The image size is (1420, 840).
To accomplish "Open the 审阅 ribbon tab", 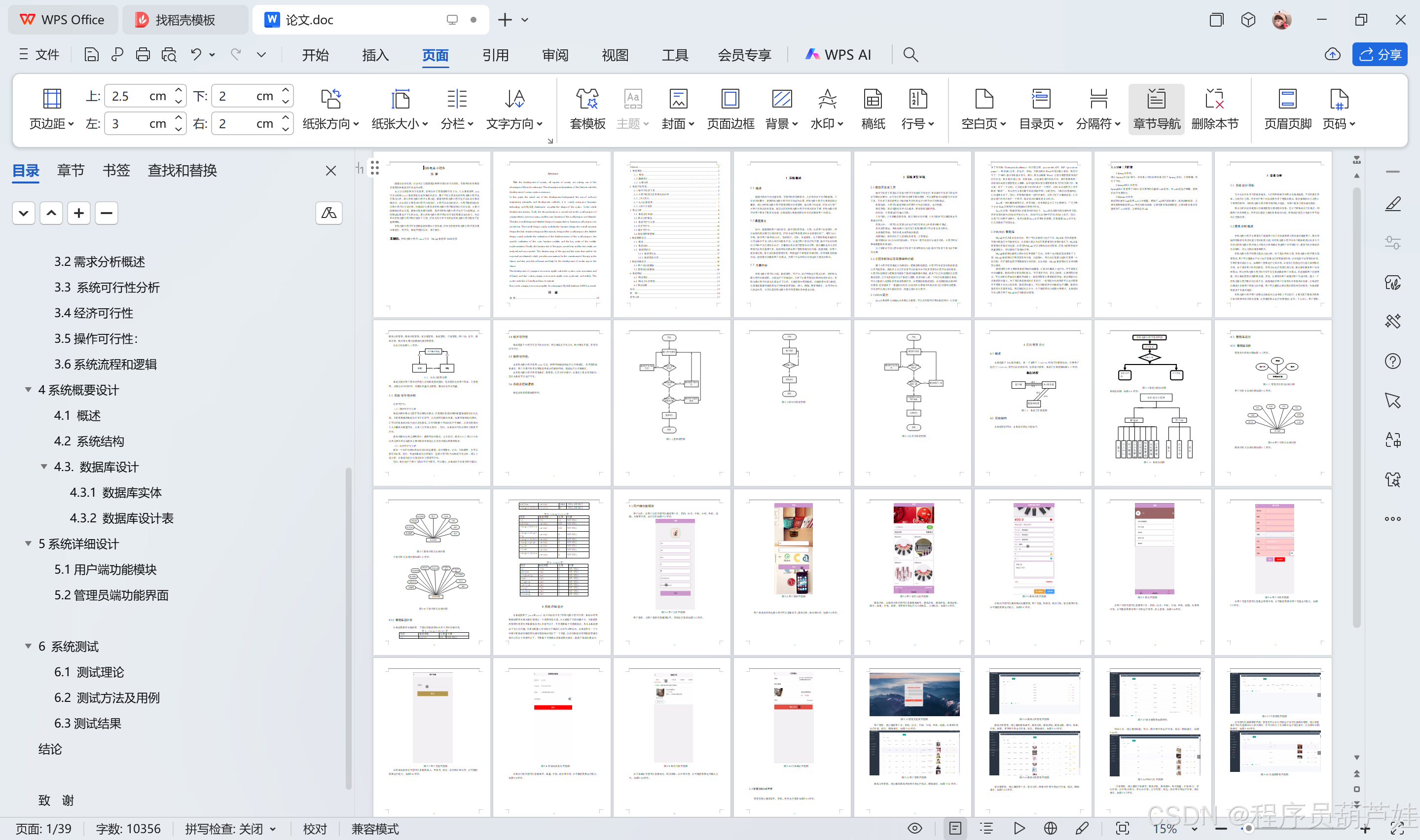I will click(555, 55).
